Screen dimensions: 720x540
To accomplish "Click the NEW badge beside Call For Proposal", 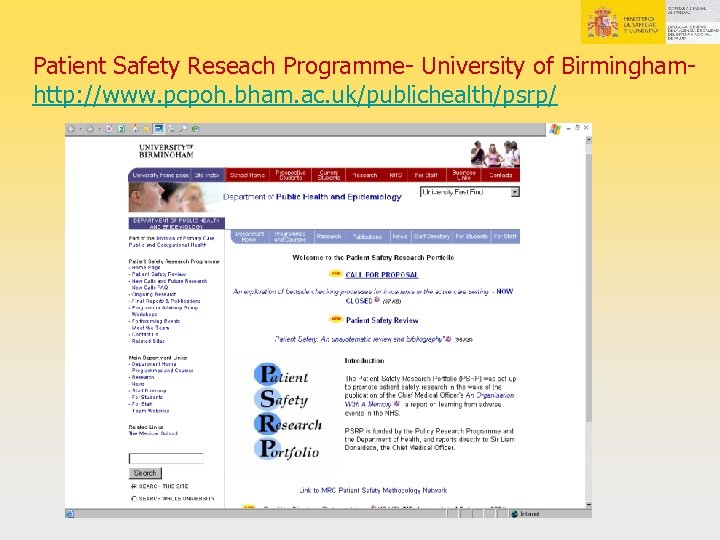I will click(336, 274).
